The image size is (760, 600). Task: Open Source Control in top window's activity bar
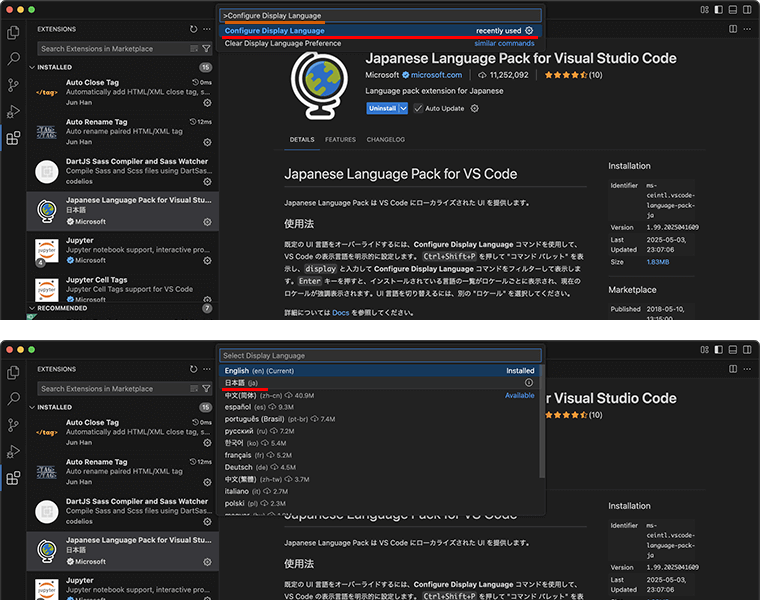(13, 85)
